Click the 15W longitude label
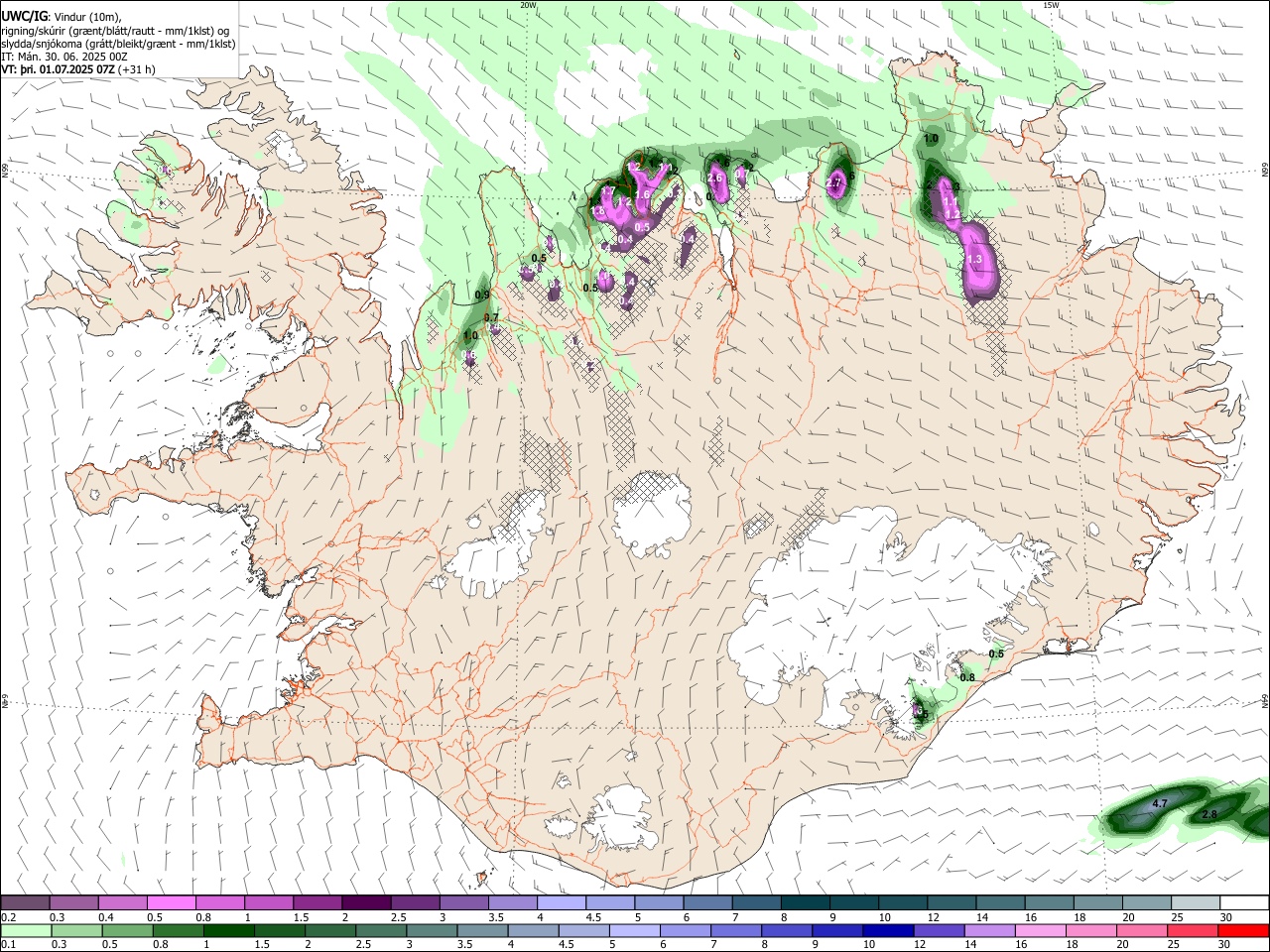Image resolution: width=1270 pixels, height=952 pixels. [1051, 5]
